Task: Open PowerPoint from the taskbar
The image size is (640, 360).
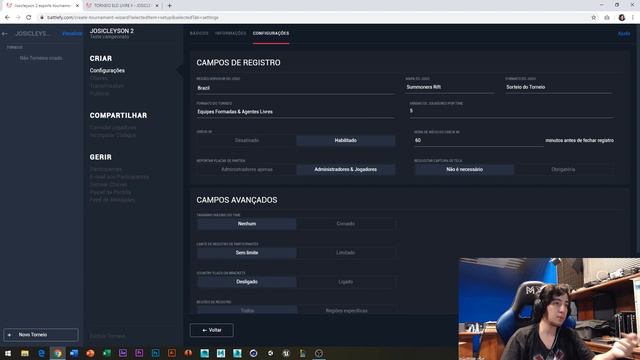Action: (90, 353)
